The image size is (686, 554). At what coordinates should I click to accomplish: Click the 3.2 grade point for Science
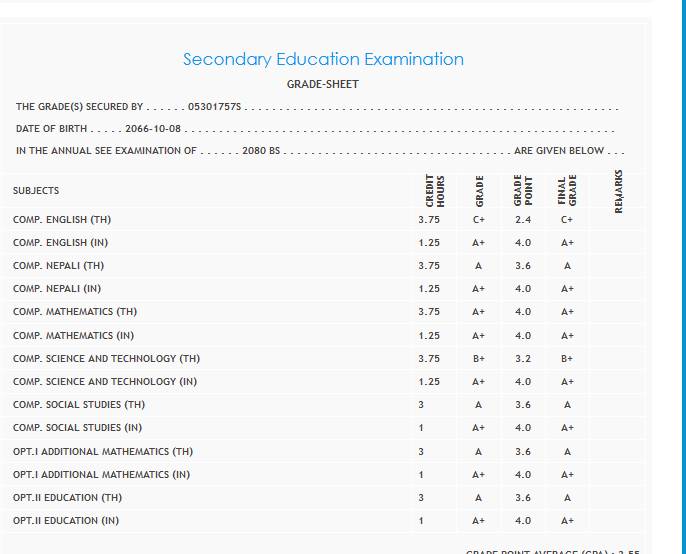pyautogui.click(x=523, y=358)
